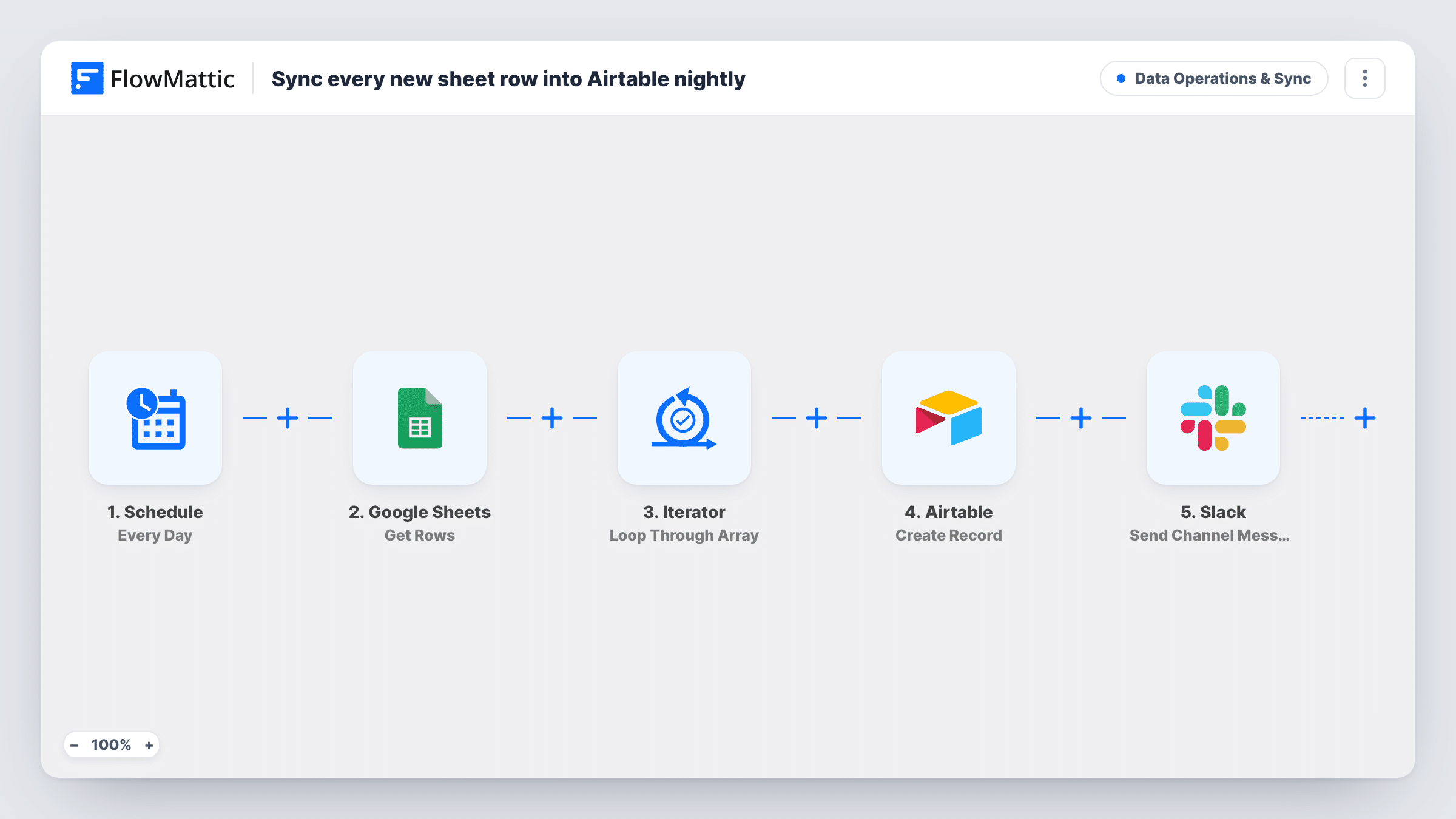Viewport: 1456px width, 819px height.
Task: Click the '3. Iterator' label
Action: tap(684, 512)
